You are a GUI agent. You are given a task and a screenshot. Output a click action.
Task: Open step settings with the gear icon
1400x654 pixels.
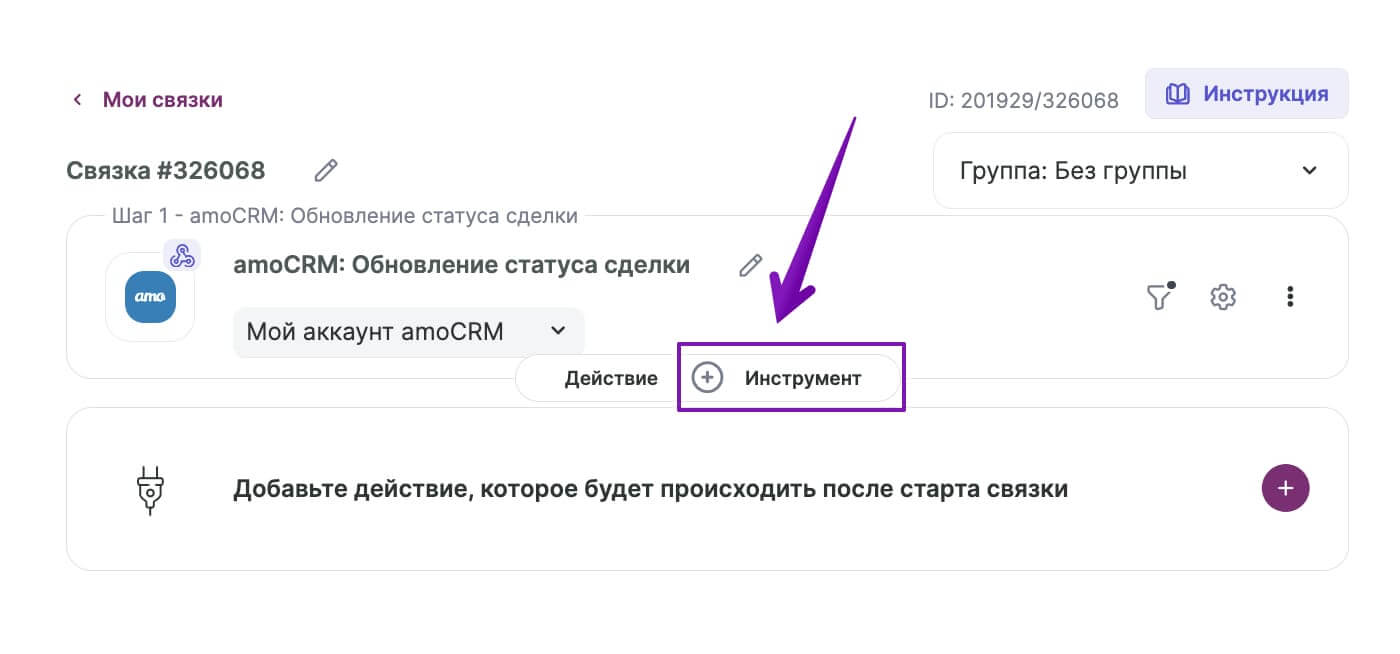pyautogui.click(x=1223, y=297)
